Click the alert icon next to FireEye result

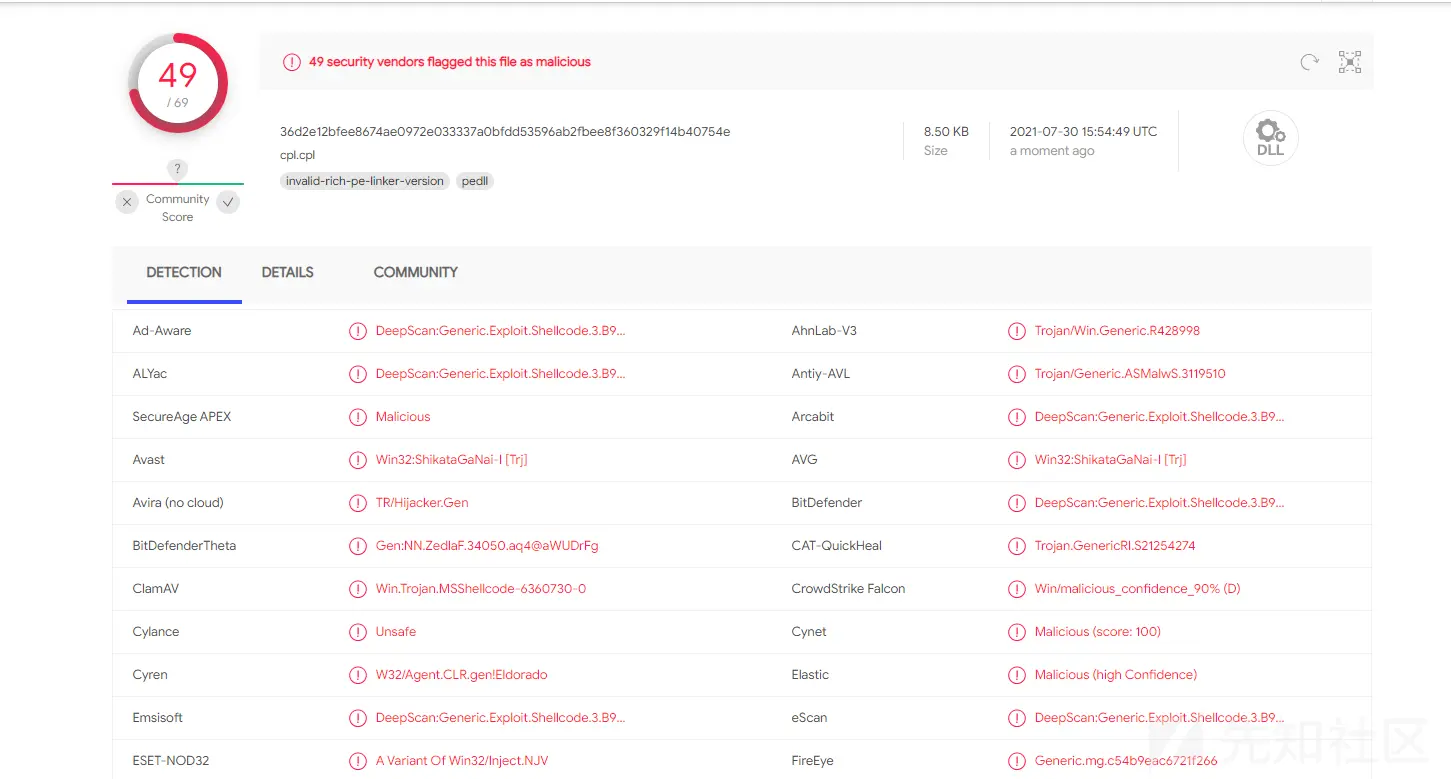pos(1016,761)
